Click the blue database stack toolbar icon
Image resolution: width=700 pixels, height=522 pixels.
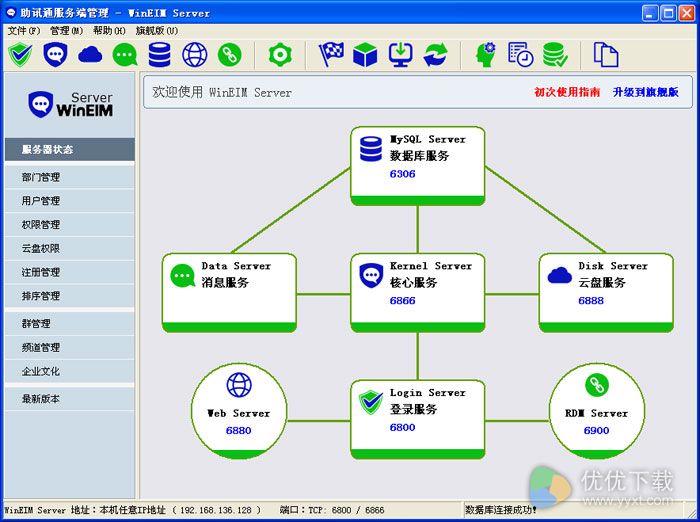click(159, 54)
